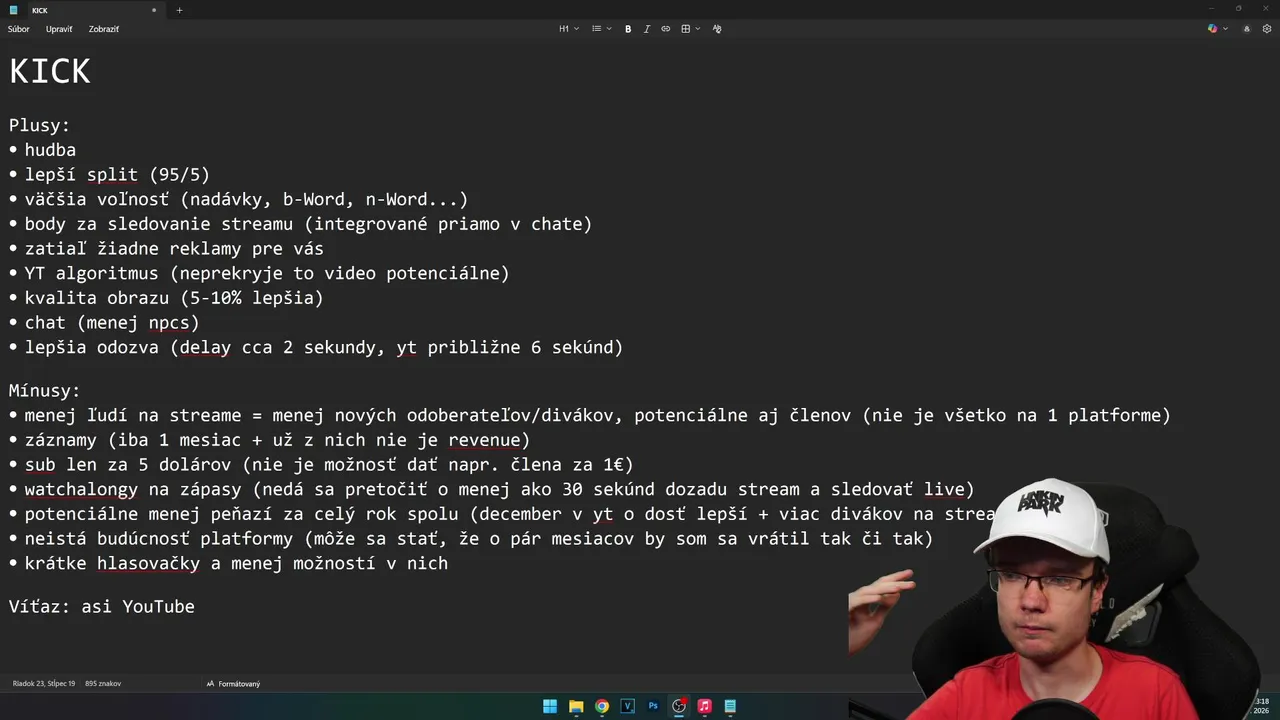Click the KICK heading text
This screenshot has width=1280, height=720.
50,71
